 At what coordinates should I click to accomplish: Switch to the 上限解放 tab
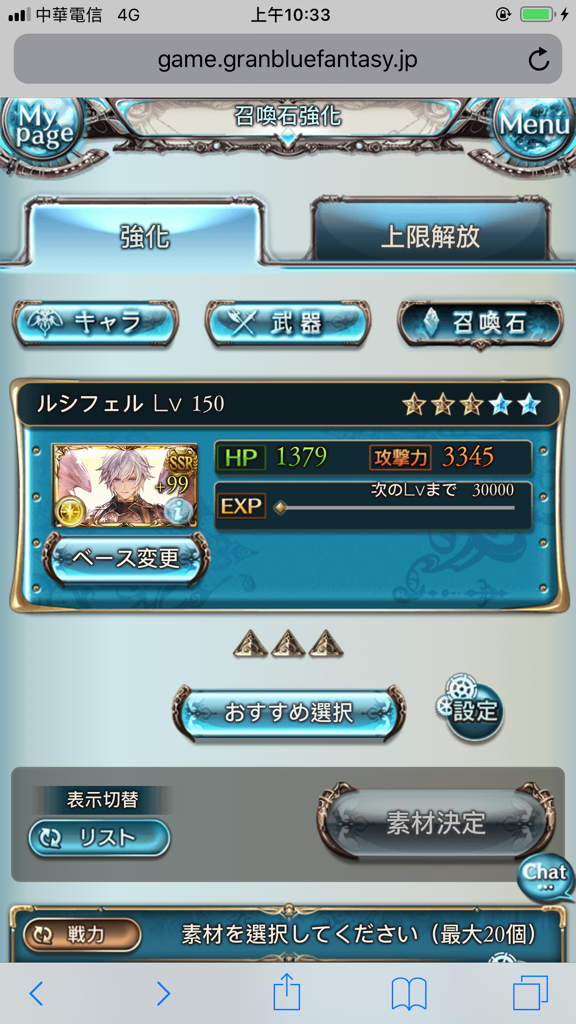point(430,236)
